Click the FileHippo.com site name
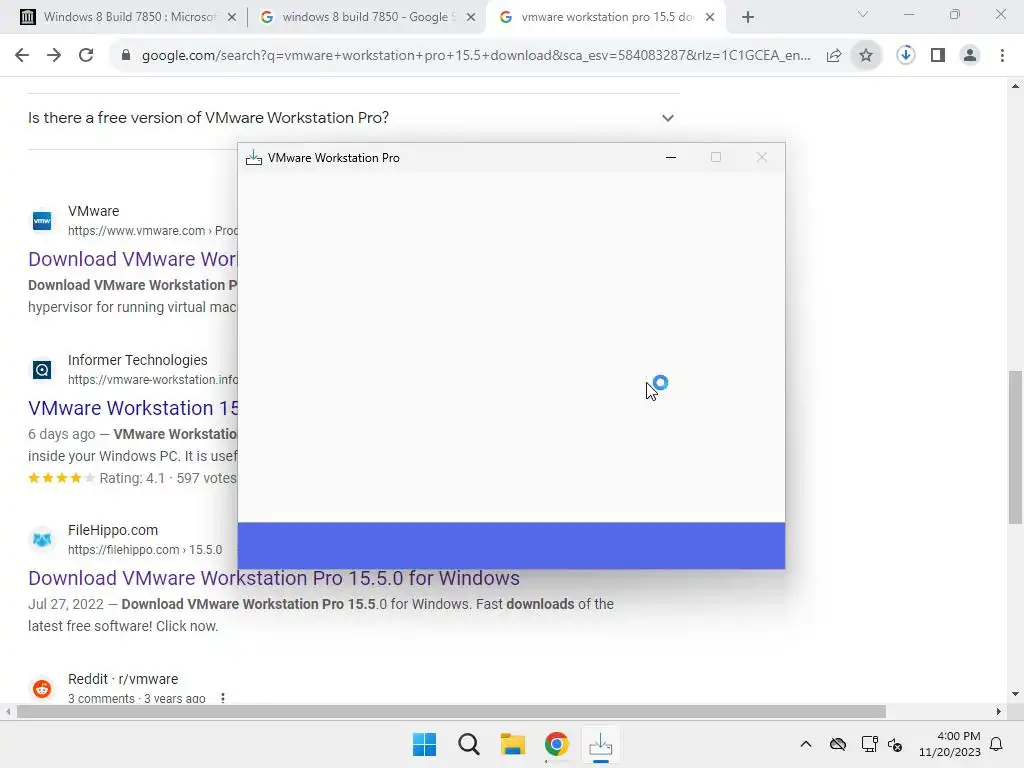Image resolution: width=1024 pixels, height=768 pixels. tap(112, 530)
